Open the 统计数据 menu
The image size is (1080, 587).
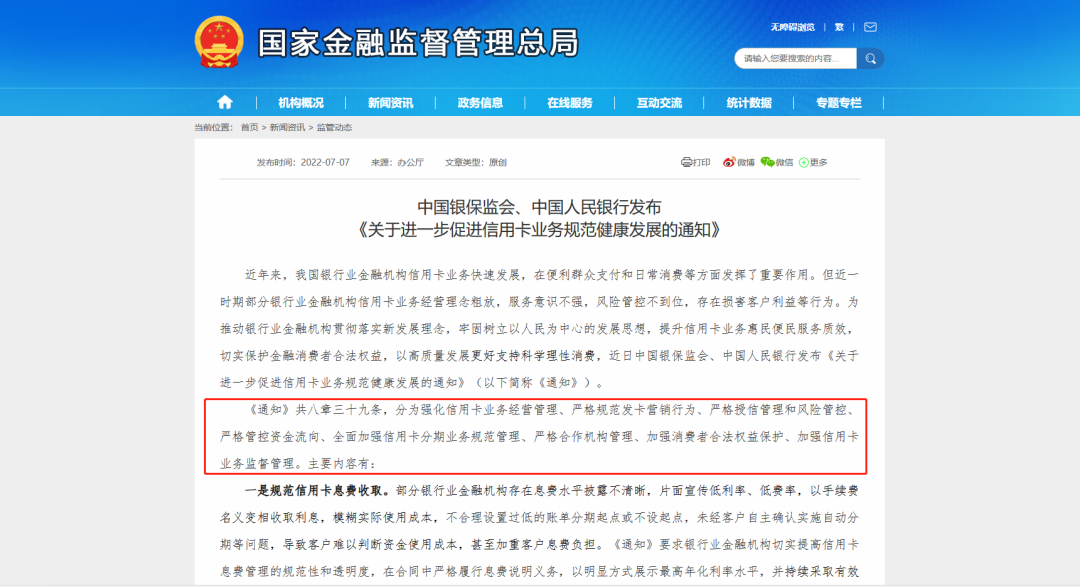(x=749, y=103)
